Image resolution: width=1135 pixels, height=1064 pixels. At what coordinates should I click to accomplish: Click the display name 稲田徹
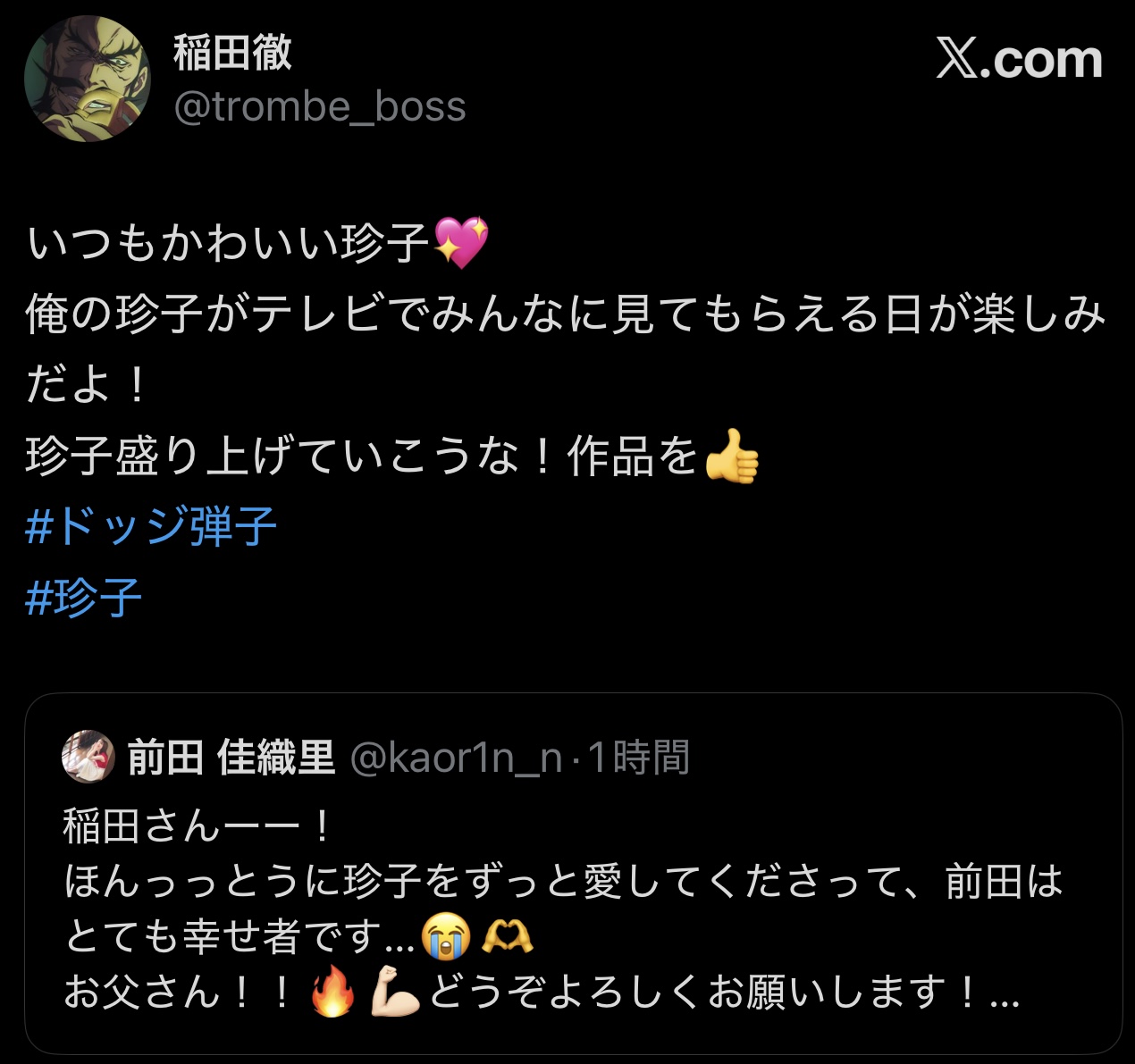tap(232, 53)
